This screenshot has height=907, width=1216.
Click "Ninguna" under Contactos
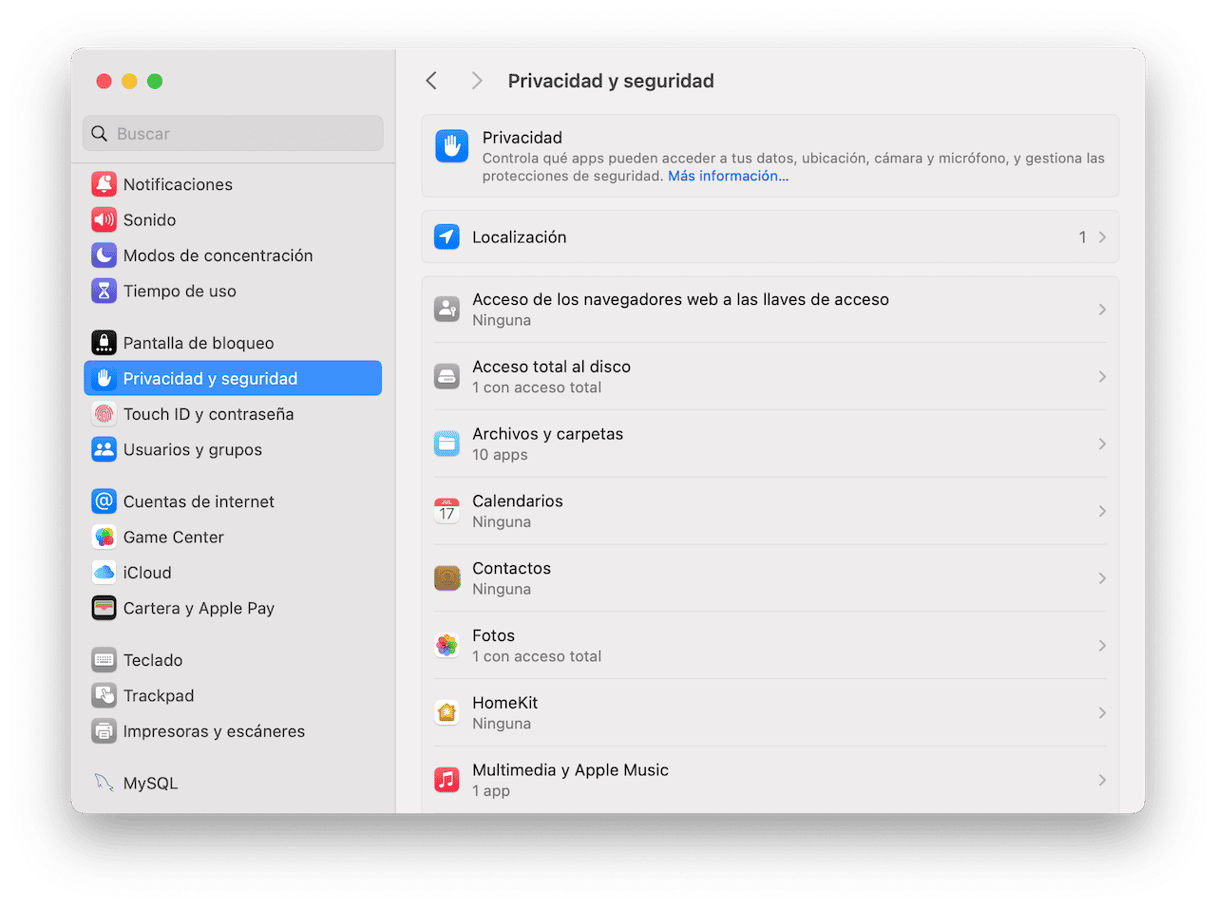(501, 589)
